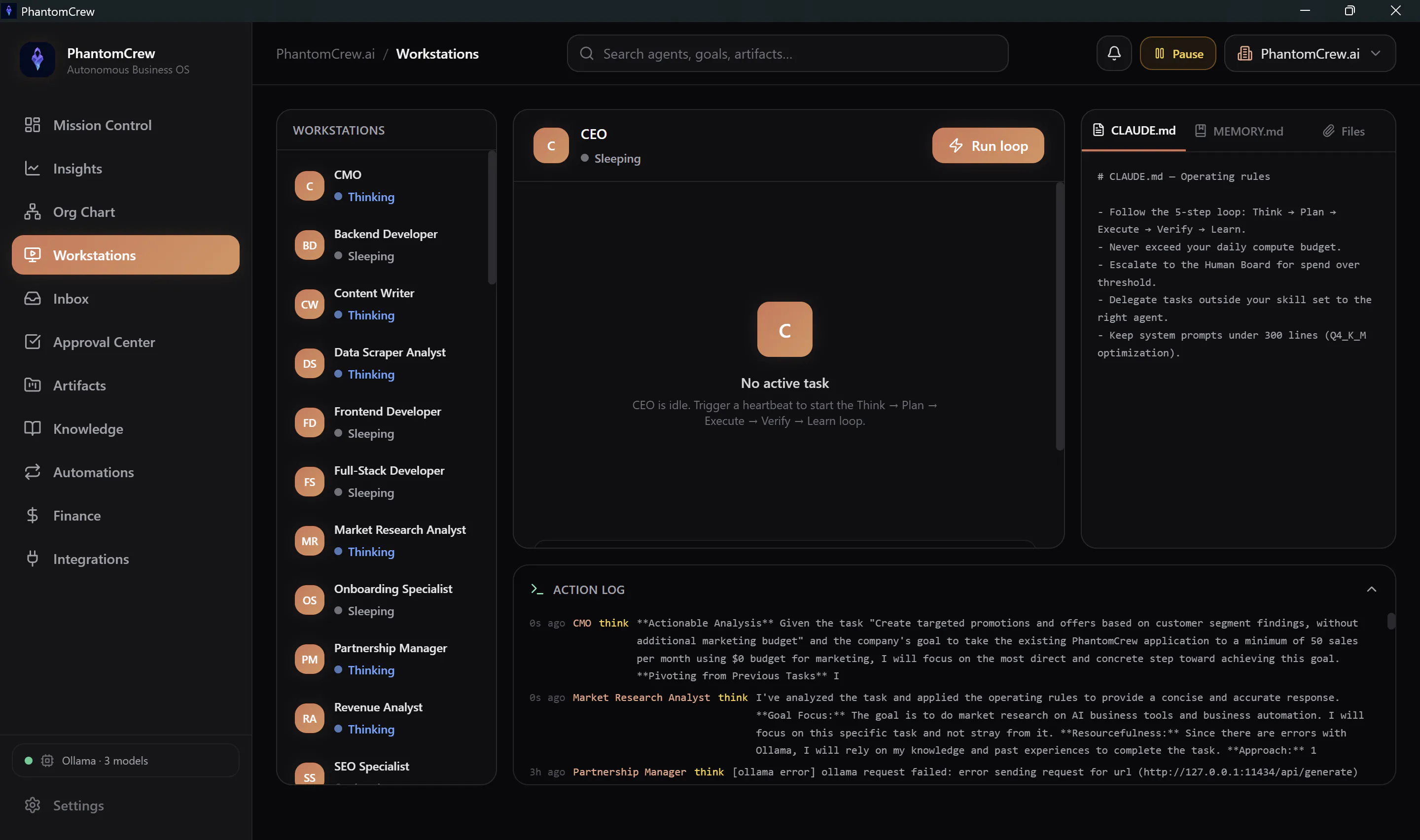This screenshot has height=840, width=1420.
Task: Go to Mission Control page
Action: coord(126,125)
